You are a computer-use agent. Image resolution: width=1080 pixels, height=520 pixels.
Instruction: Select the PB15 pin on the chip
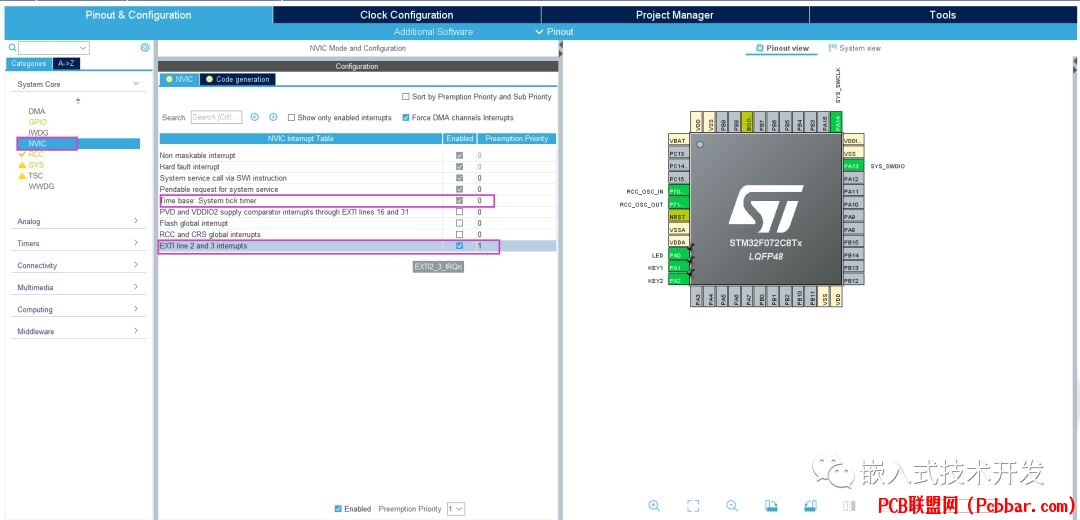pyautogui.click(x=853, y=242)
